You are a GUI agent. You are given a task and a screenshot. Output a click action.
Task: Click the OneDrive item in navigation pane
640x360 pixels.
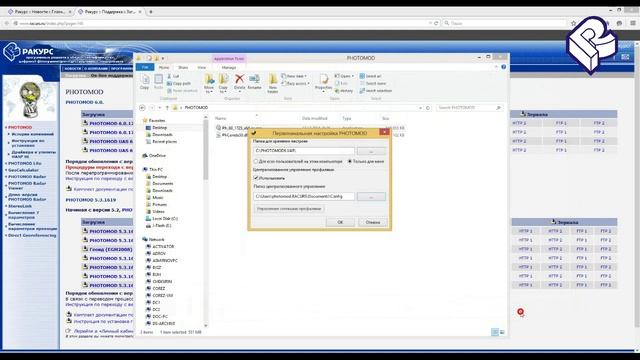(x=157, y=156)
